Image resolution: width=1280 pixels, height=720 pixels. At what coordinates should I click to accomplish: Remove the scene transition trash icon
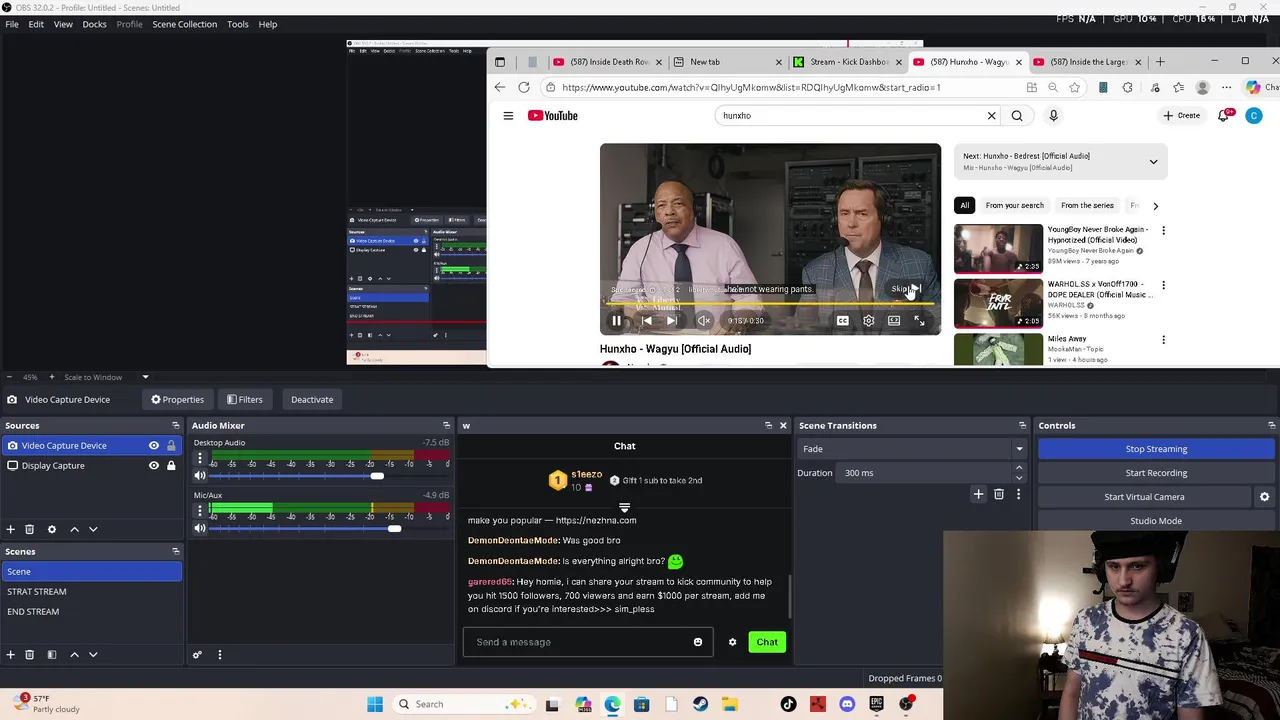coord(999,494)
